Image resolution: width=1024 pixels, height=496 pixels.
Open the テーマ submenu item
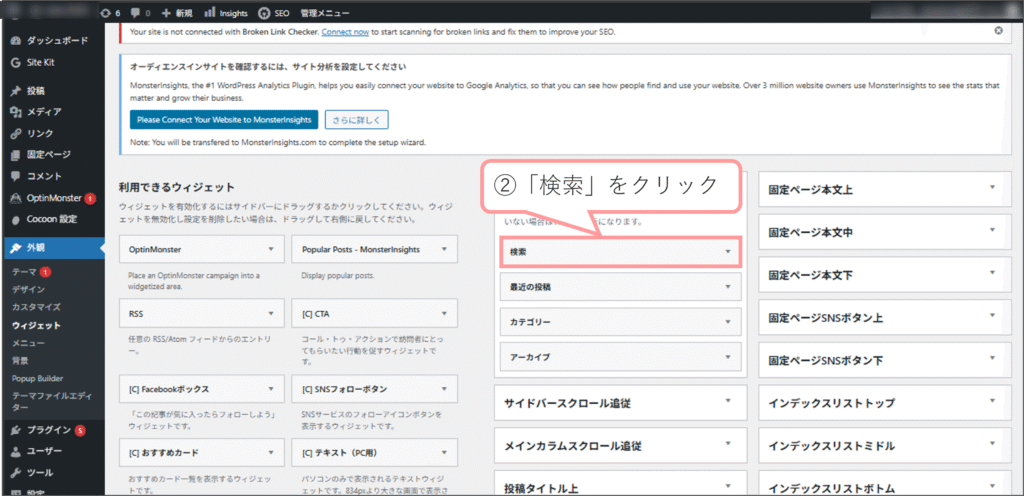25,272
